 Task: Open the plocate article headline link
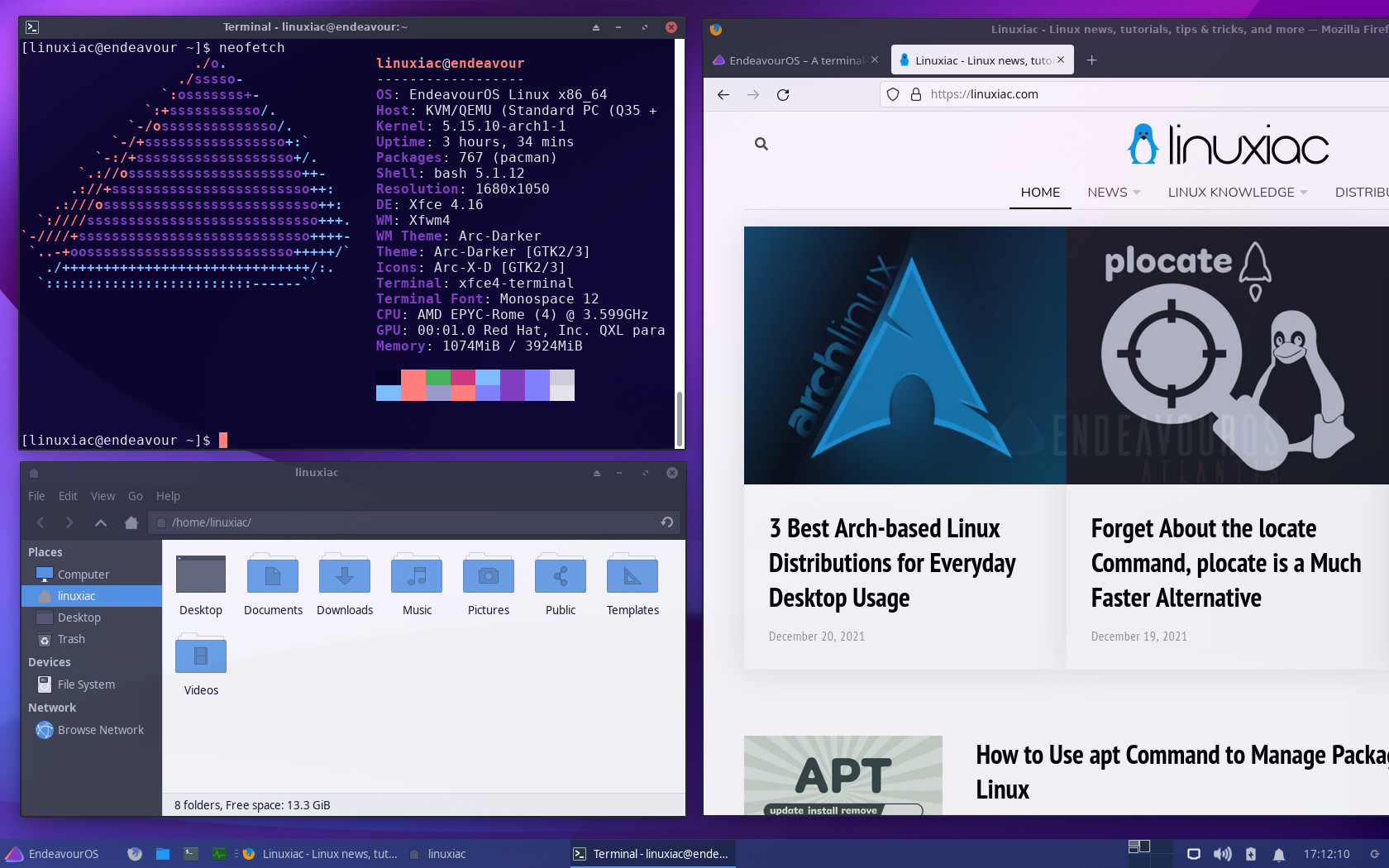tap(1225, 563)
